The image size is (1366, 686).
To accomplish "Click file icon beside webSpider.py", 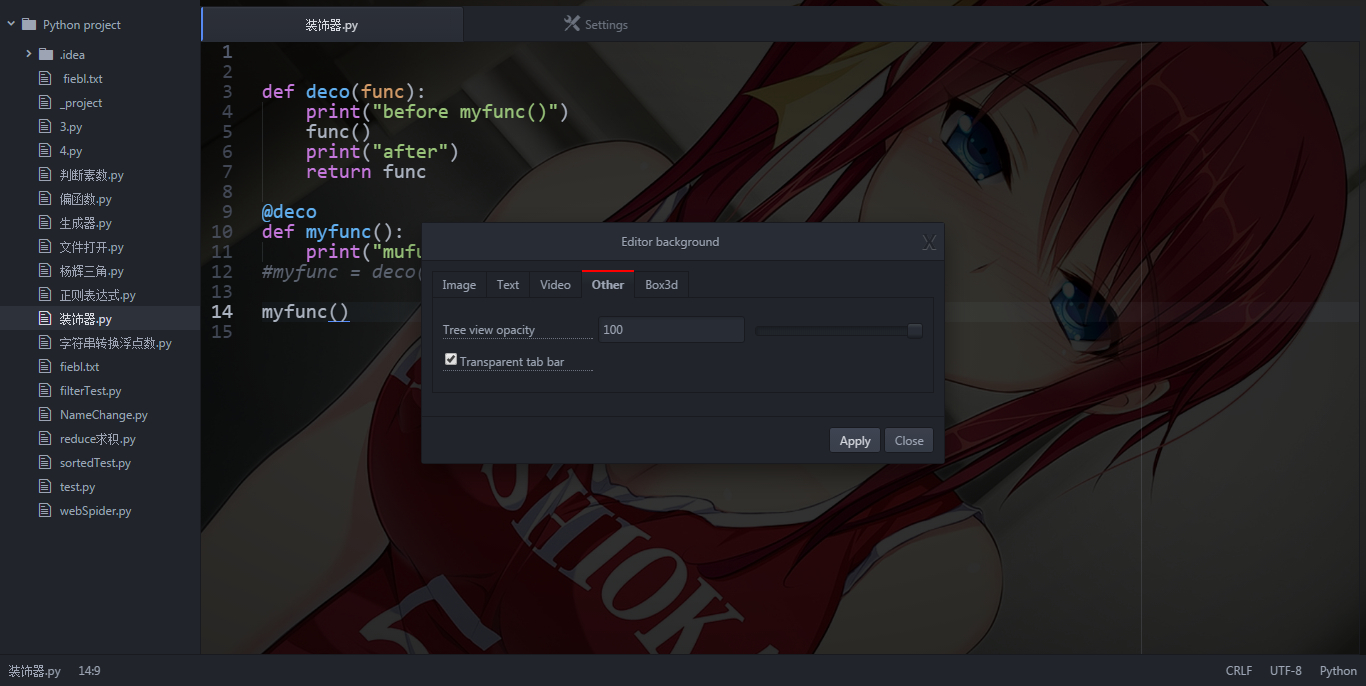I will point(44,510).
